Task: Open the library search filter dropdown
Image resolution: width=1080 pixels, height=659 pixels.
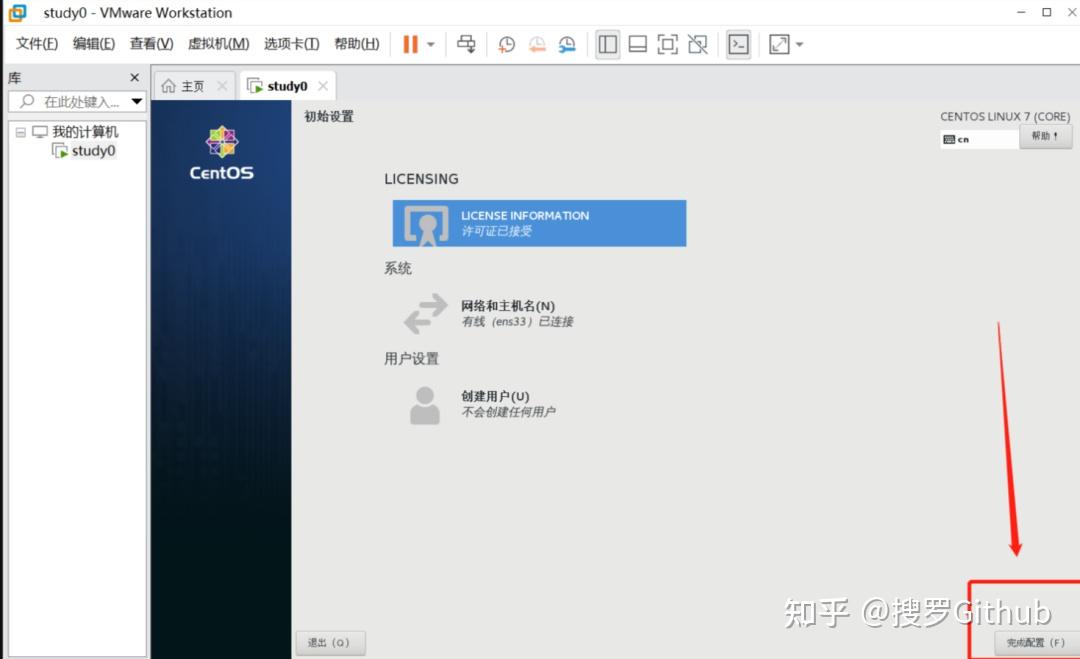Action: pos(137,102)
